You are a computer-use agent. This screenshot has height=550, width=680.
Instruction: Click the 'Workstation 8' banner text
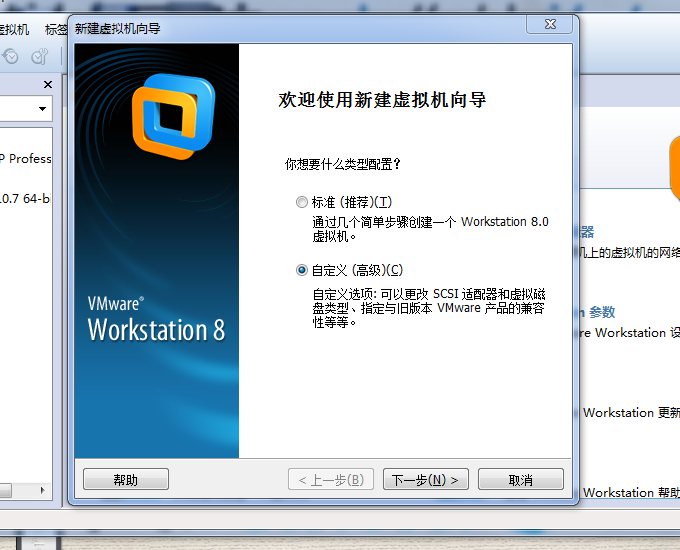(x=157, y=330)
